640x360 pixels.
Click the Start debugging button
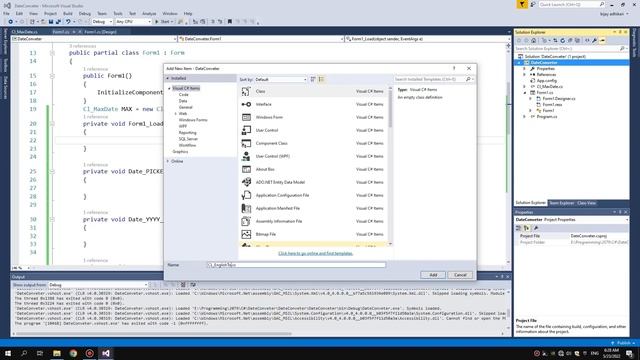point(163,22)
